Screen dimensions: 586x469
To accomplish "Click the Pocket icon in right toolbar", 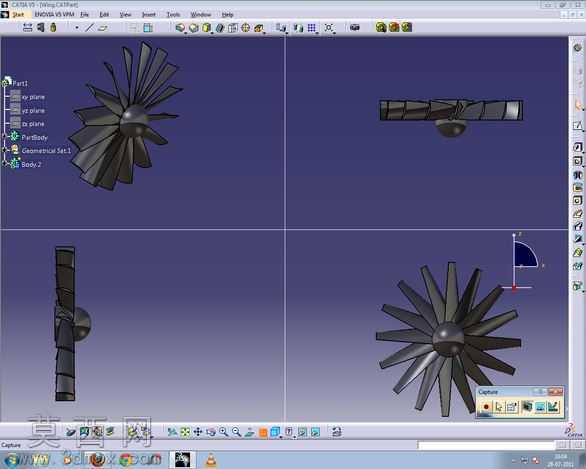I will (578, 161).
